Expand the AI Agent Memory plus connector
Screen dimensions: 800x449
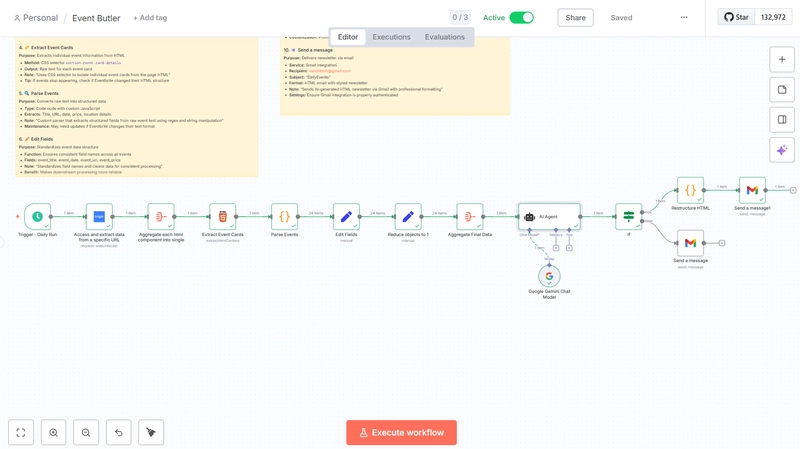click(x=556, y=247)
